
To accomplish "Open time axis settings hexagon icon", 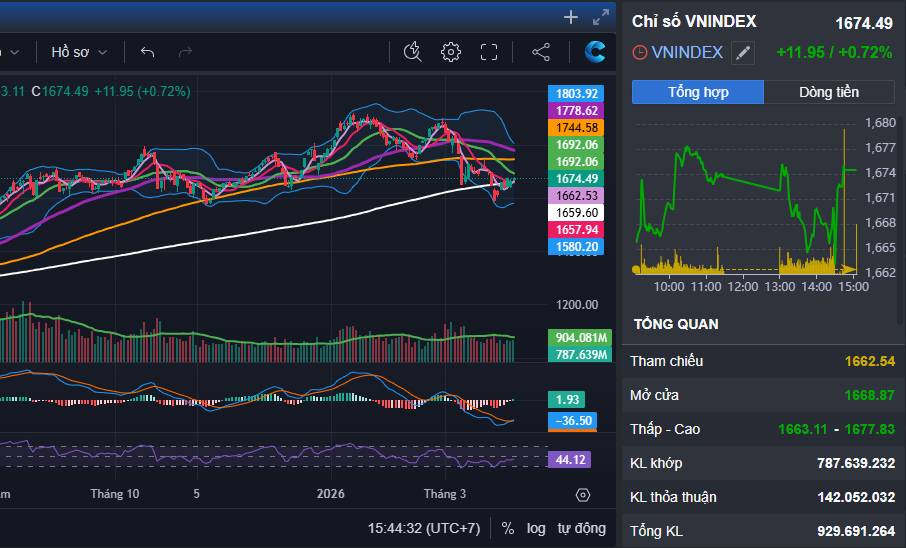I will click(583, 495).
